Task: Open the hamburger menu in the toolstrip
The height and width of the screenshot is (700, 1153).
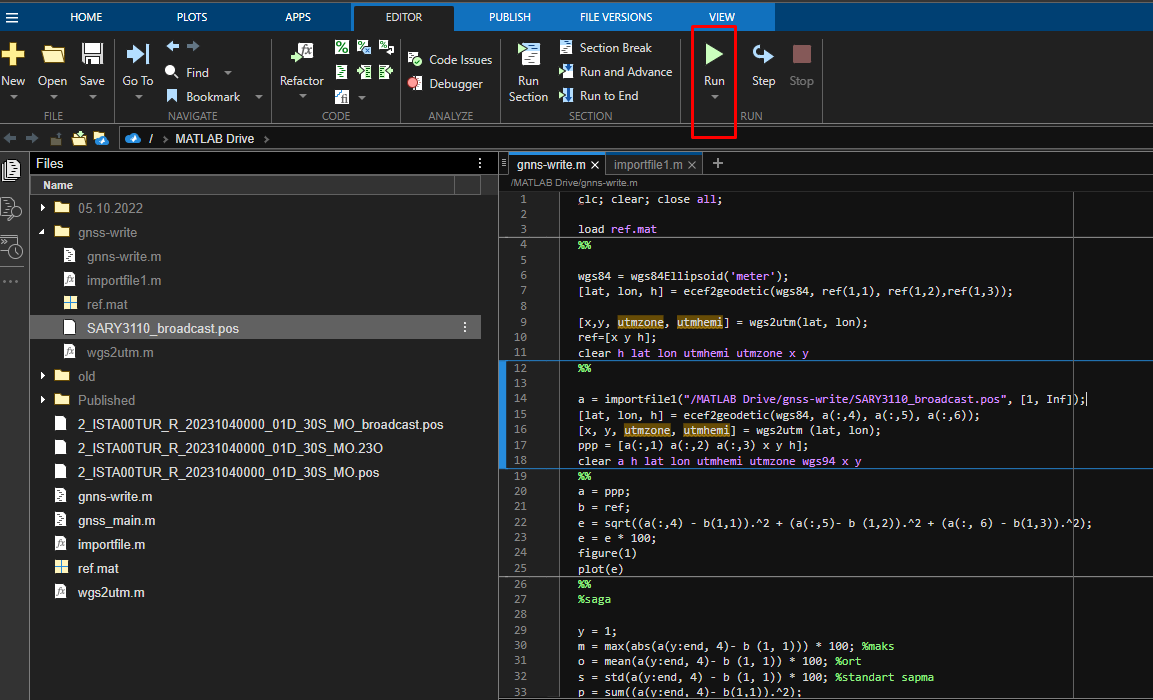Action: pyautogui.click(x=12, y=17)
